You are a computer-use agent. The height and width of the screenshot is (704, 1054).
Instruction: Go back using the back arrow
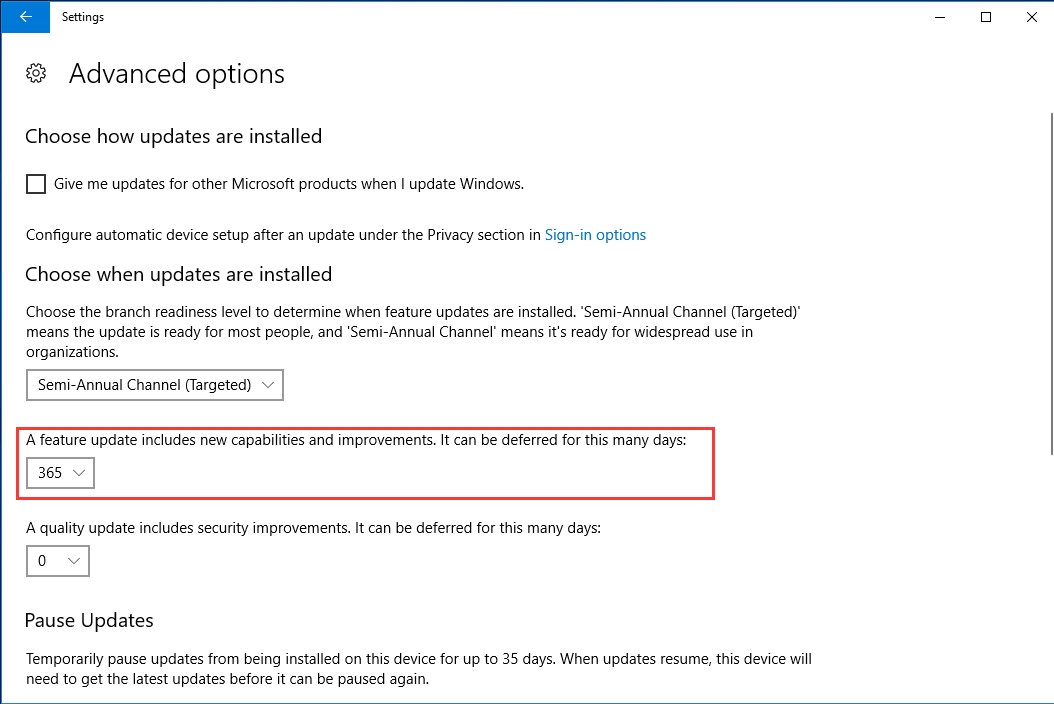coord(26,17)
